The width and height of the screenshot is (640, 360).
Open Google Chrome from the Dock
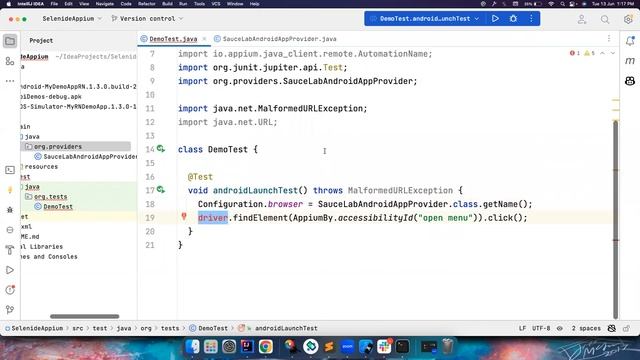[x=265, y=347]
